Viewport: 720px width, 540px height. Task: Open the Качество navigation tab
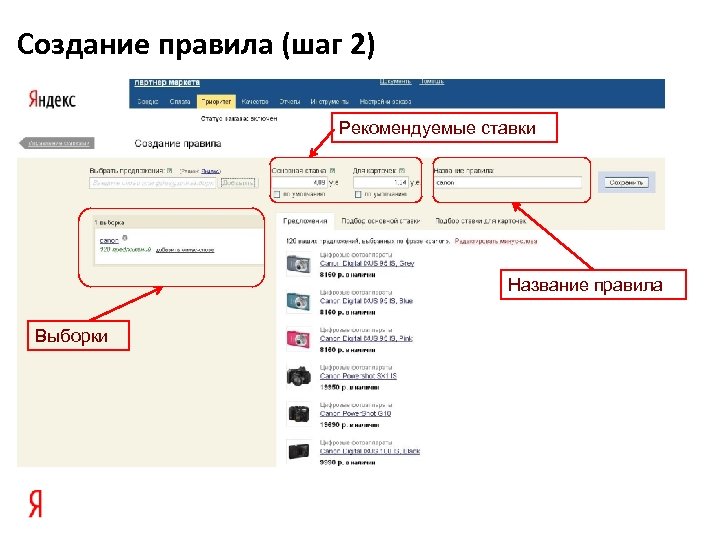click(x=255, y=101)
